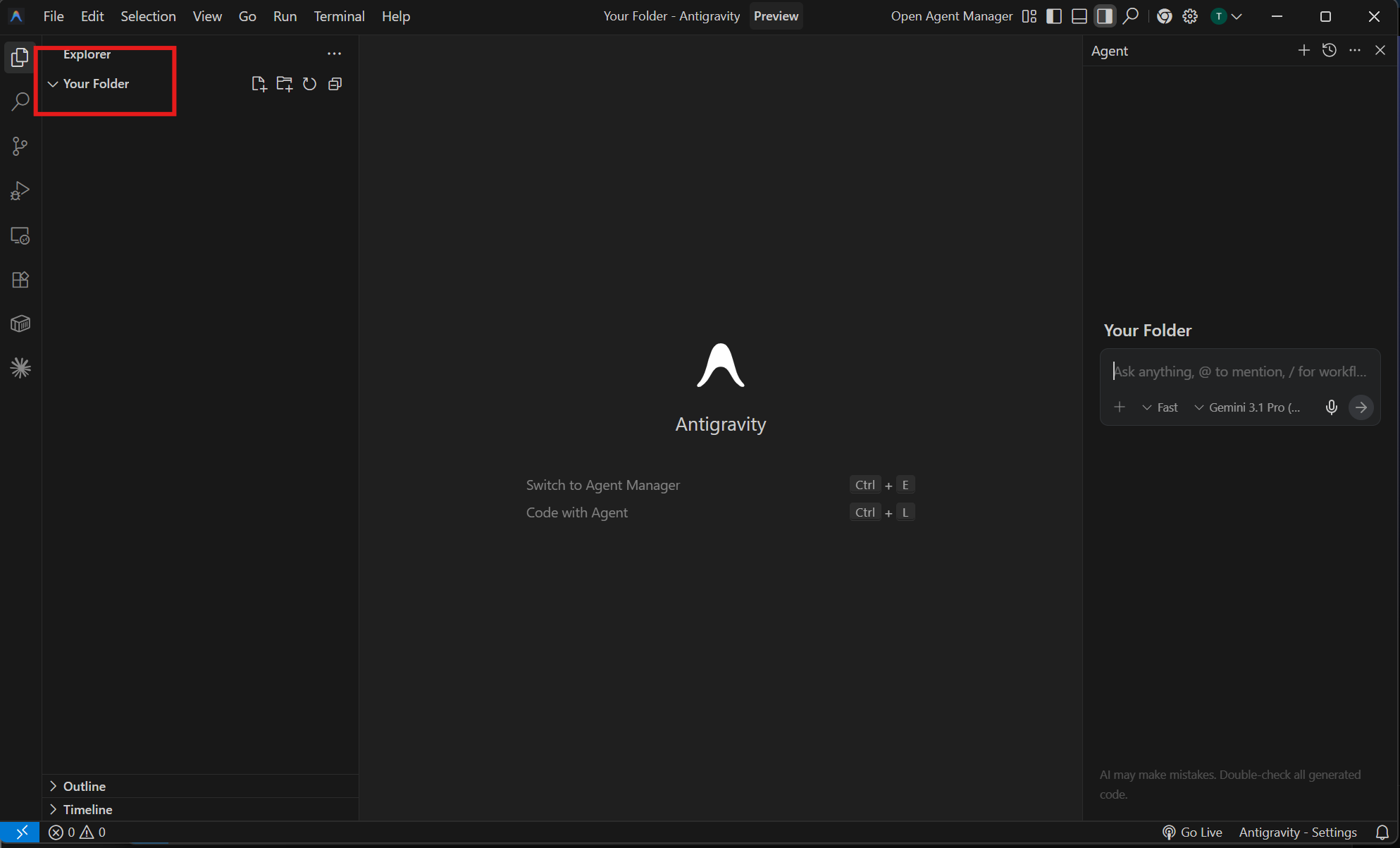This screenshot has height=848, width=1400.
Task: Toggle the bottom panel visibility
Action: click(x=1079, y=16)
